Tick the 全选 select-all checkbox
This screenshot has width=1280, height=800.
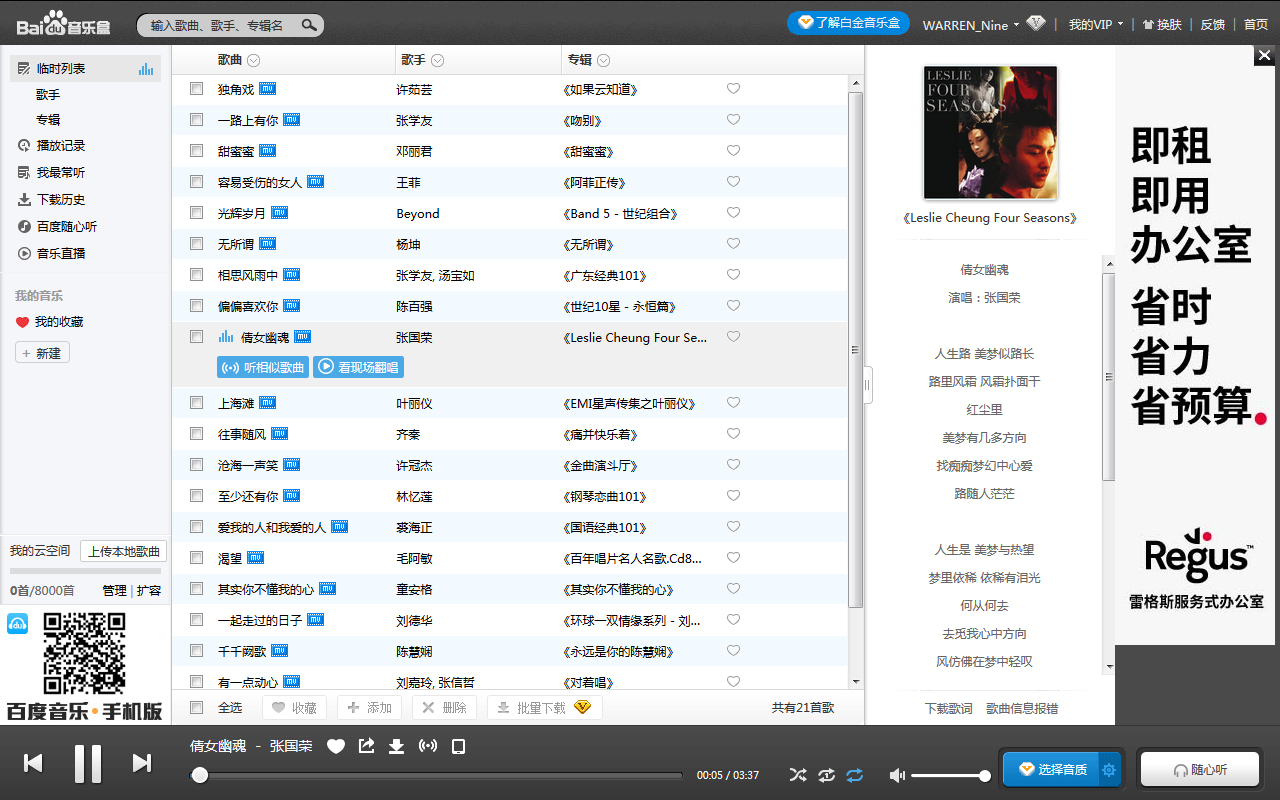click(x=197, y=707)
